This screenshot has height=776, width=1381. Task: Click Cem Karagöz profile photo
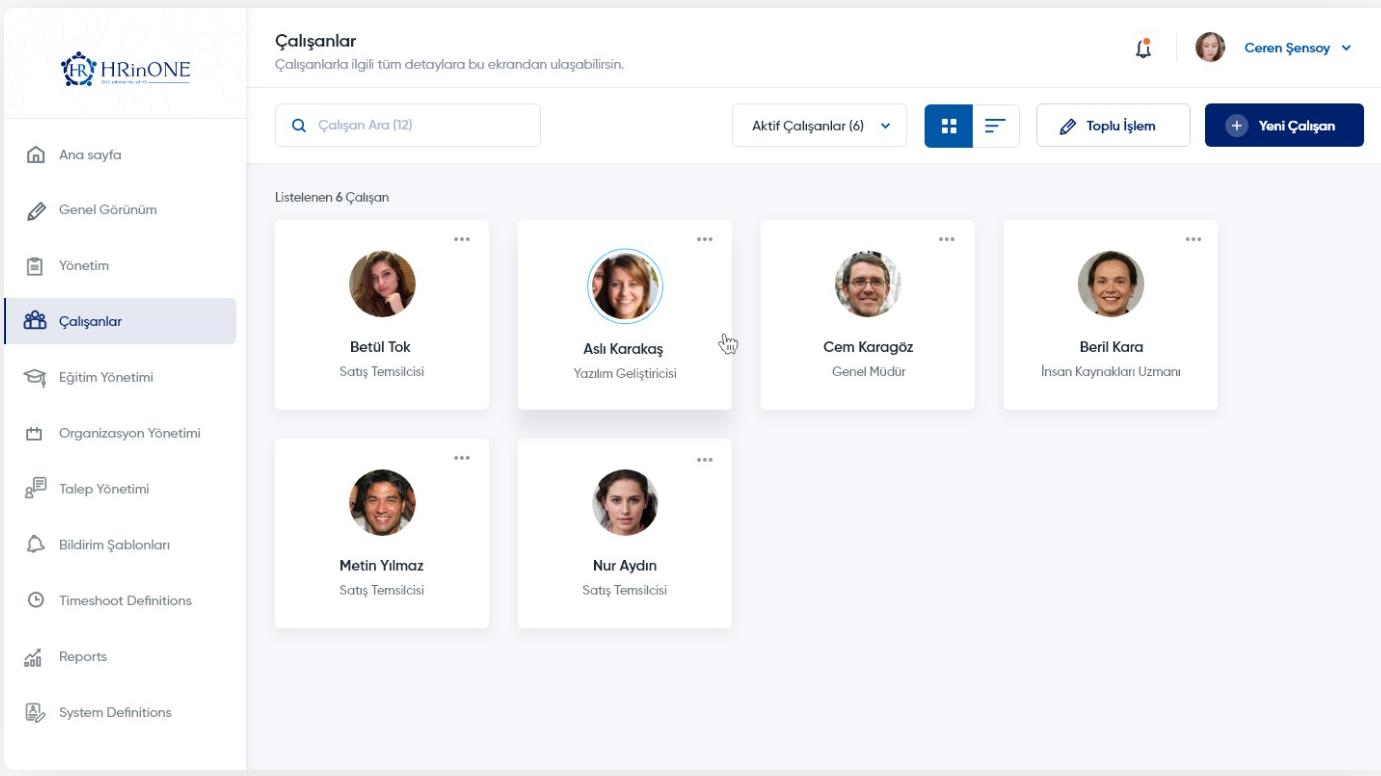(868, 284)
